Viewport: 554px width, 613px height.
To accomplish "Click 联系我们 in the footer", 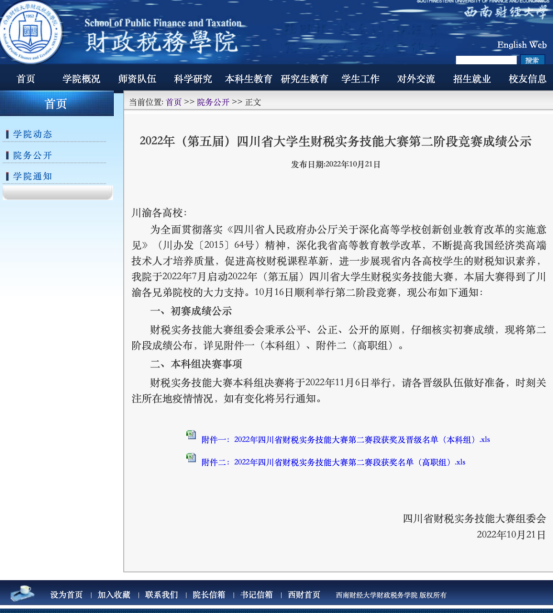I will [x=161, y=595].
